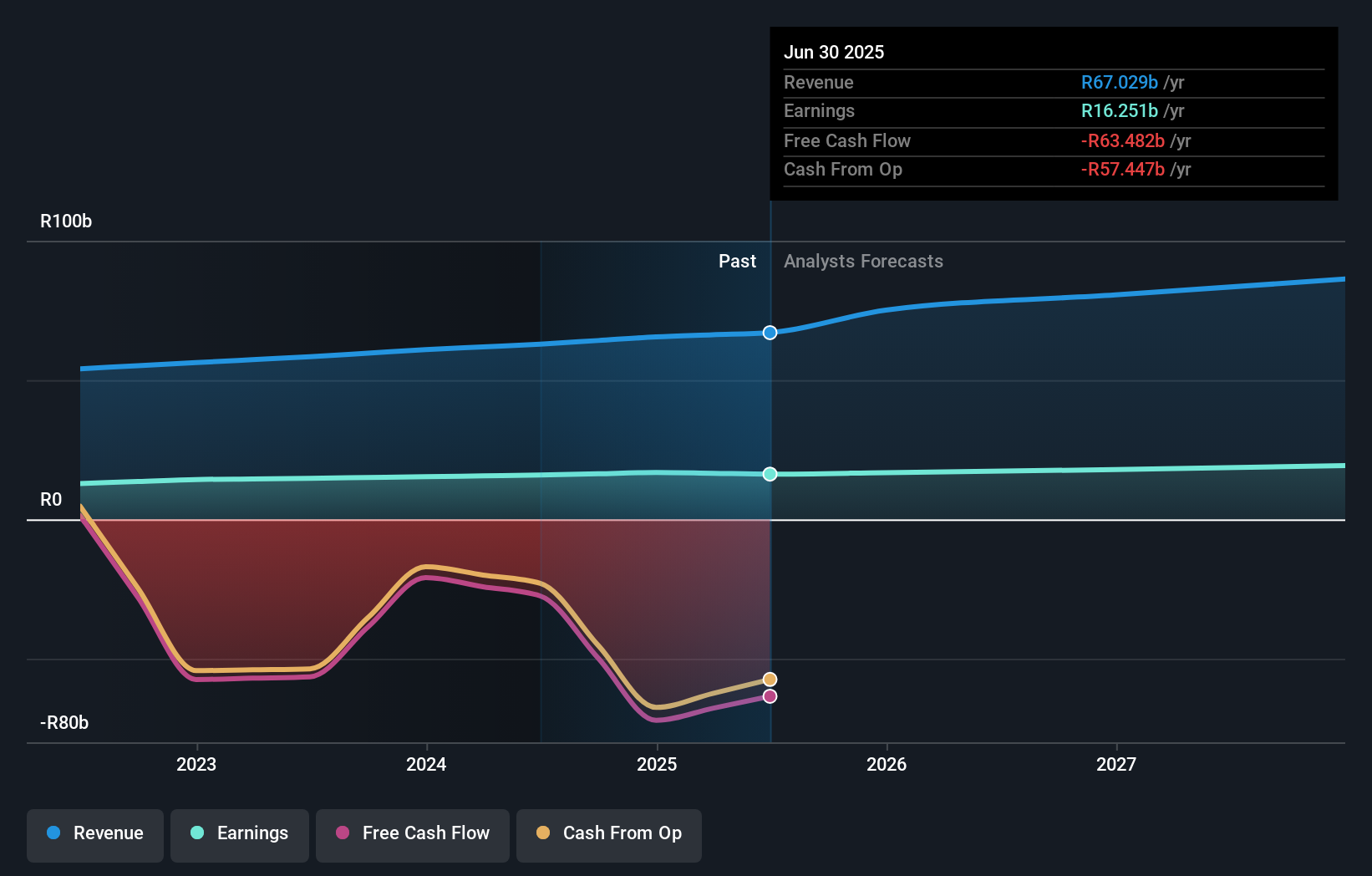Click the -R57.447b cash from op value

[1123, 170]
